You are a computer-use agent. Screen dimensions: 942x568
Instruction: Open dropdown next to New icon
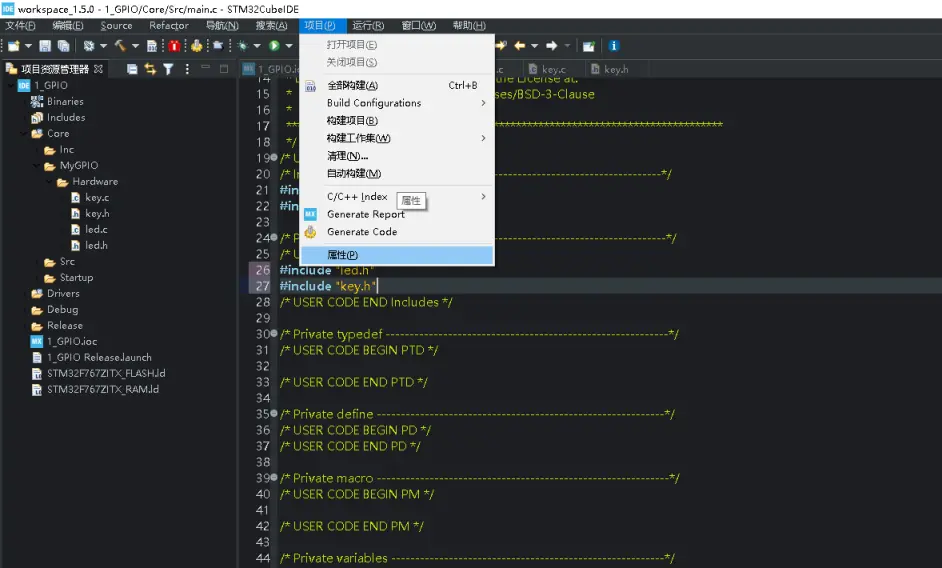(x=28, y=46)
